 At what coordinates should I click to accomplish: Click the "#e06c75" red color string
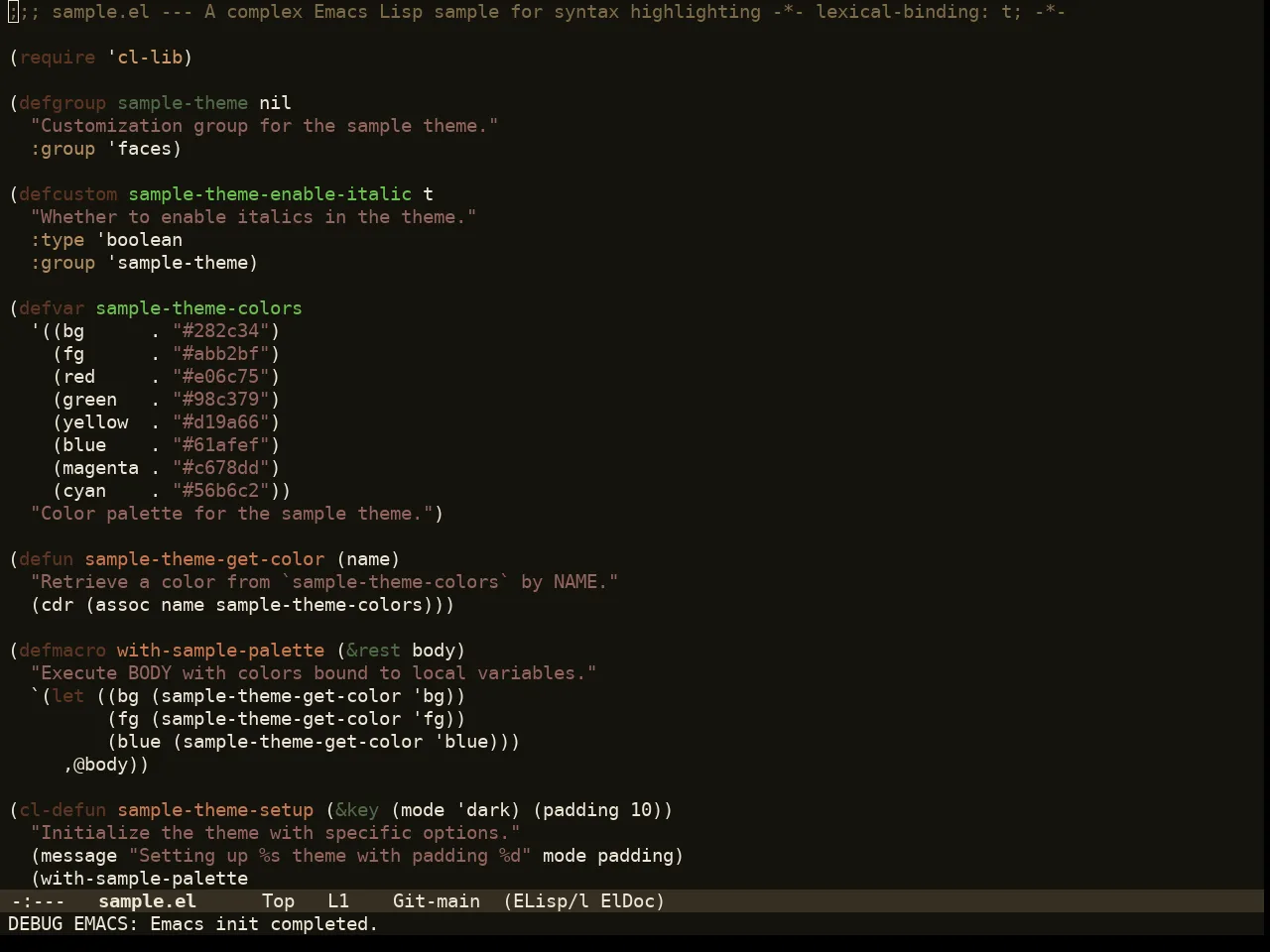point(221,377)
